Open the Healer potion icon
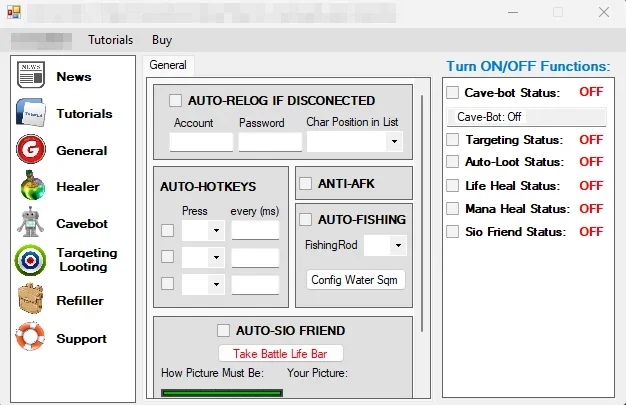The image size is (626, 405). point(32,185)
